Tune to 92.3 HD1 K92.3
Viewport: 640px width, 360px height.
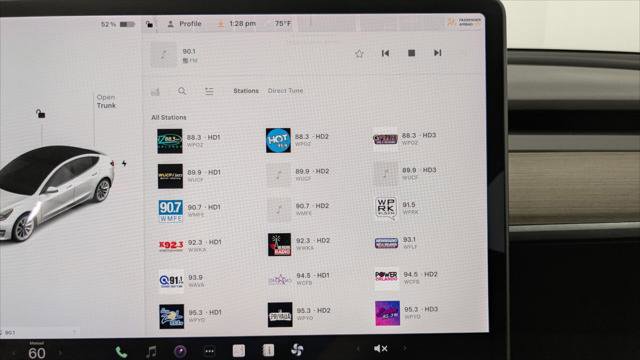pos(191,245)
